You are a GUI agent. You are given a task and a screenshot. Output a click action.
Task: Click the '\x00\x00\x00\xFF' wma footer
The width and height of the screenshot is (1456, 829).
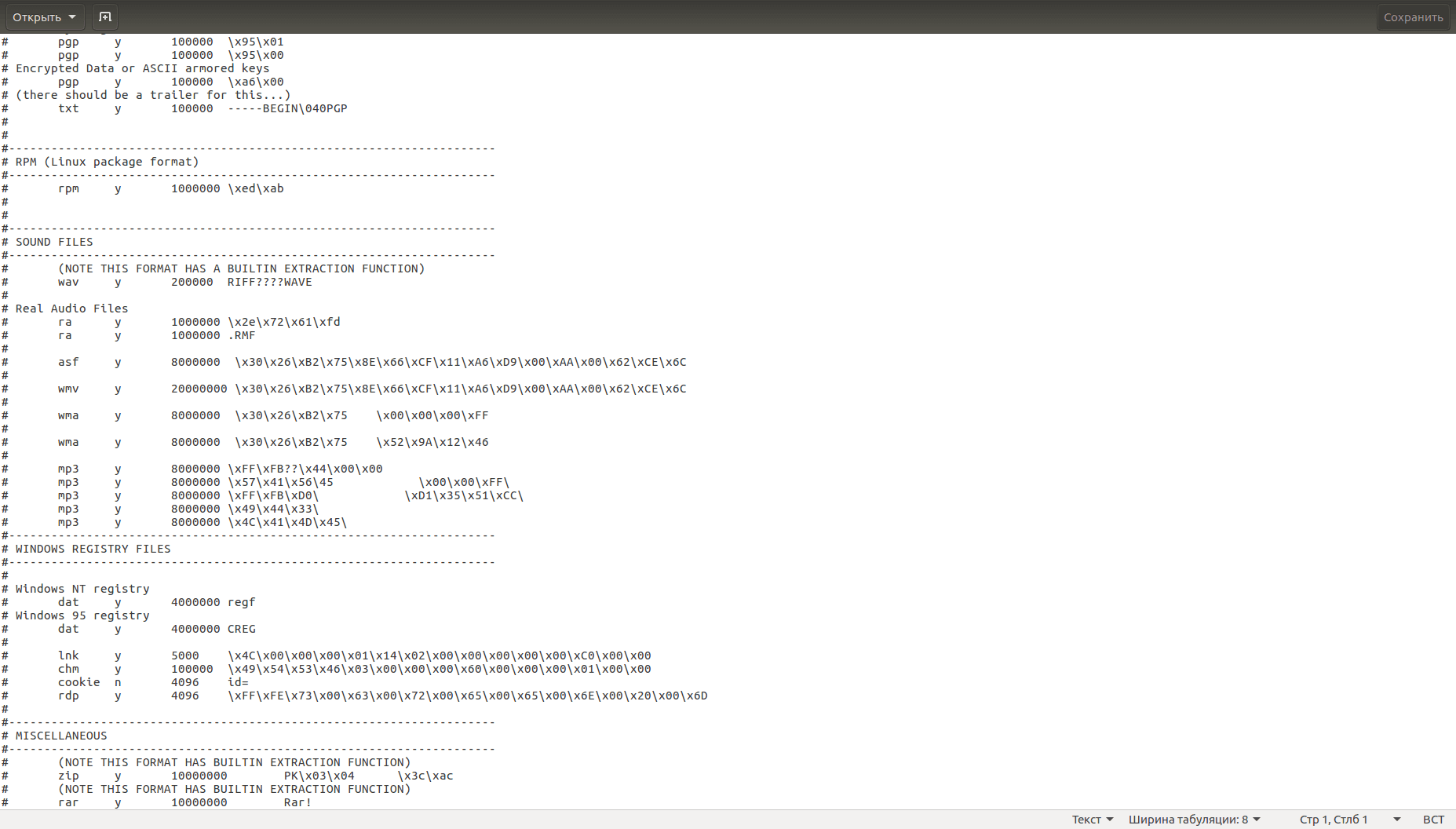432,415
